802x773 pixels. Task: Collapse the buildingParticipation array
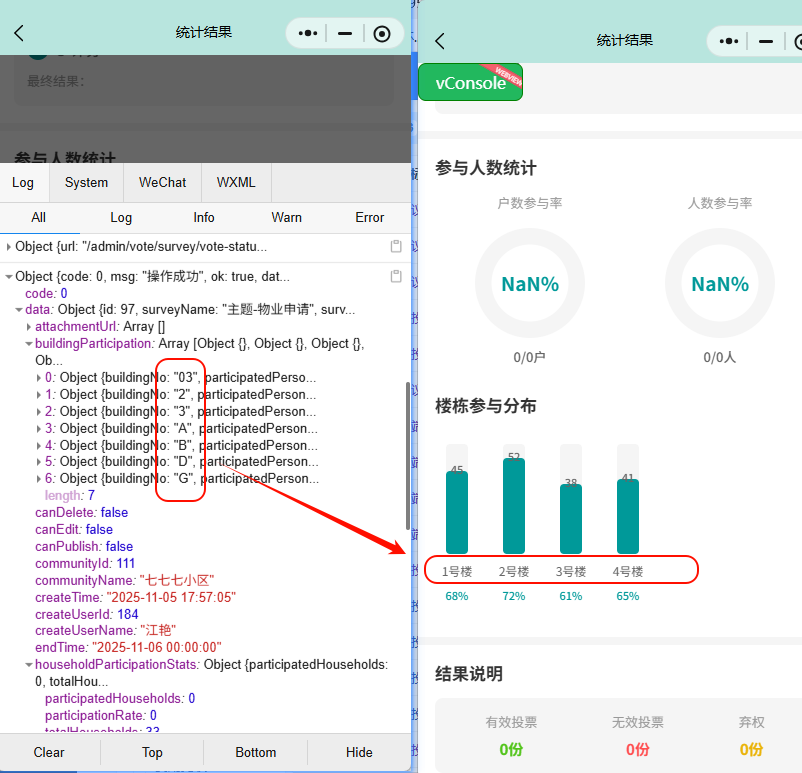click(x=29, y=344)
